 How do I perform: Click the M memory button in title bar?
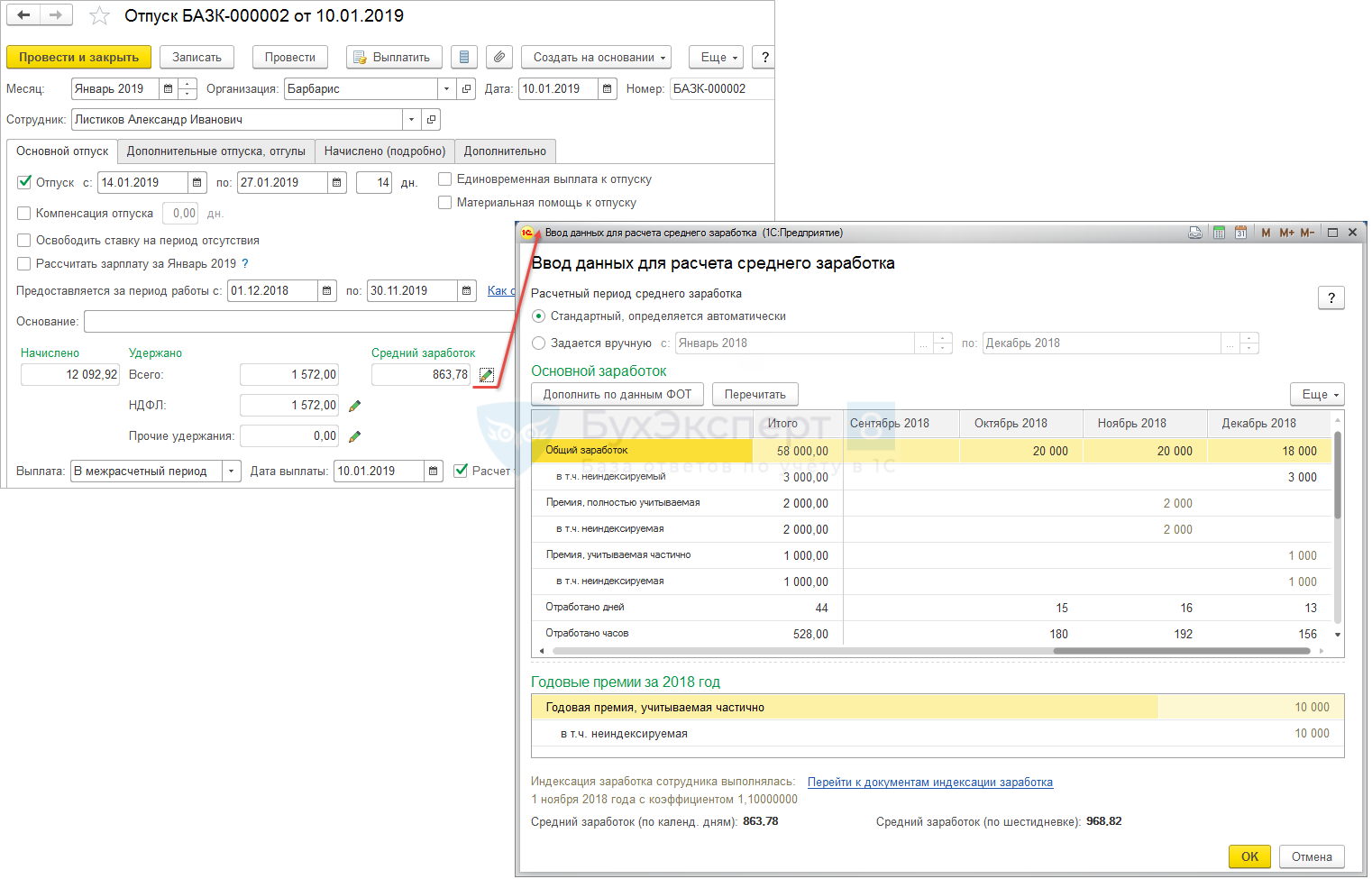[x=1266, y=233]
